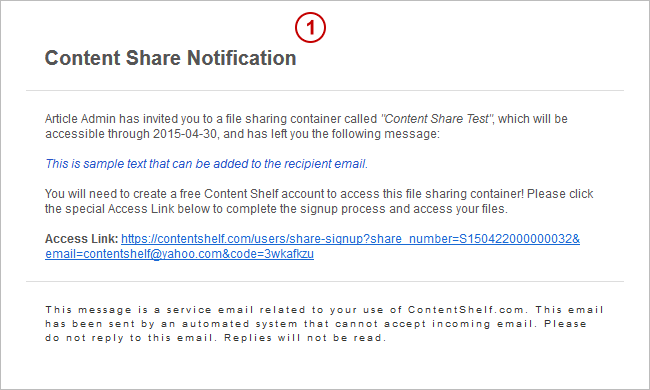Click the 2015-04-30 expiry date
Screen dimensions: 650x390
185,134
